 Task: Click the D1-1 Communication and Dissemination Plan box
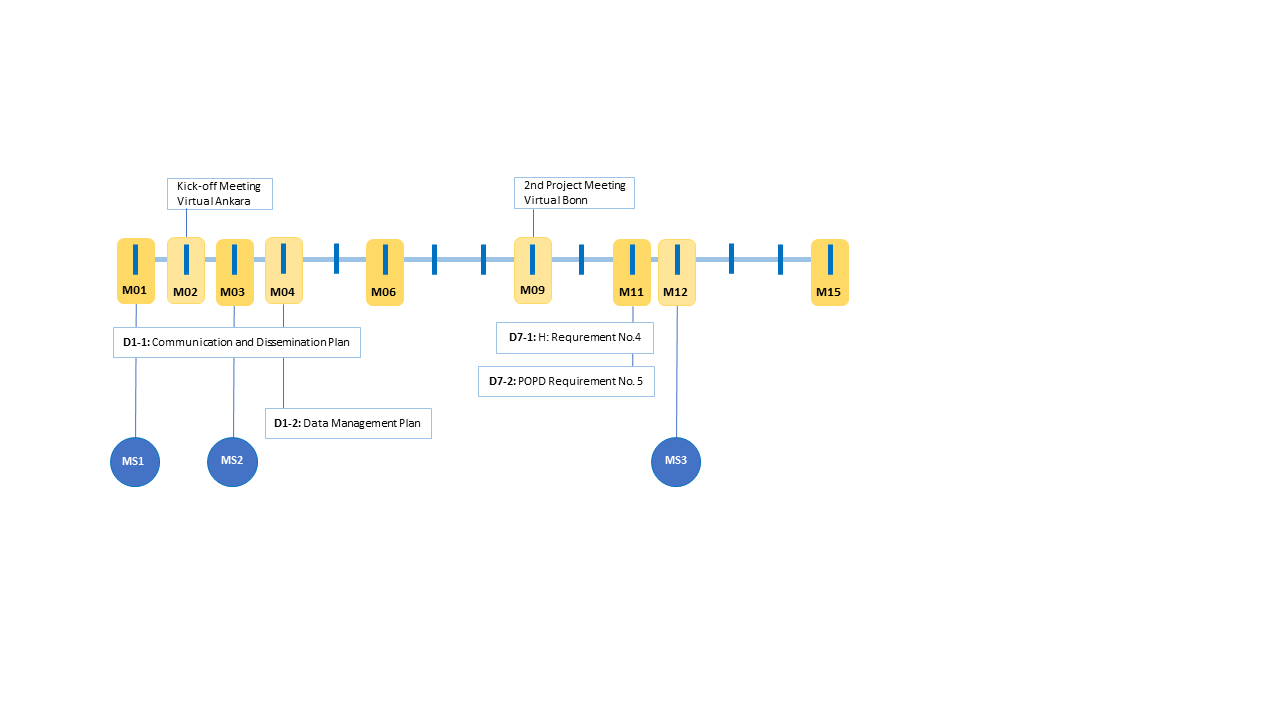(236, 342)
